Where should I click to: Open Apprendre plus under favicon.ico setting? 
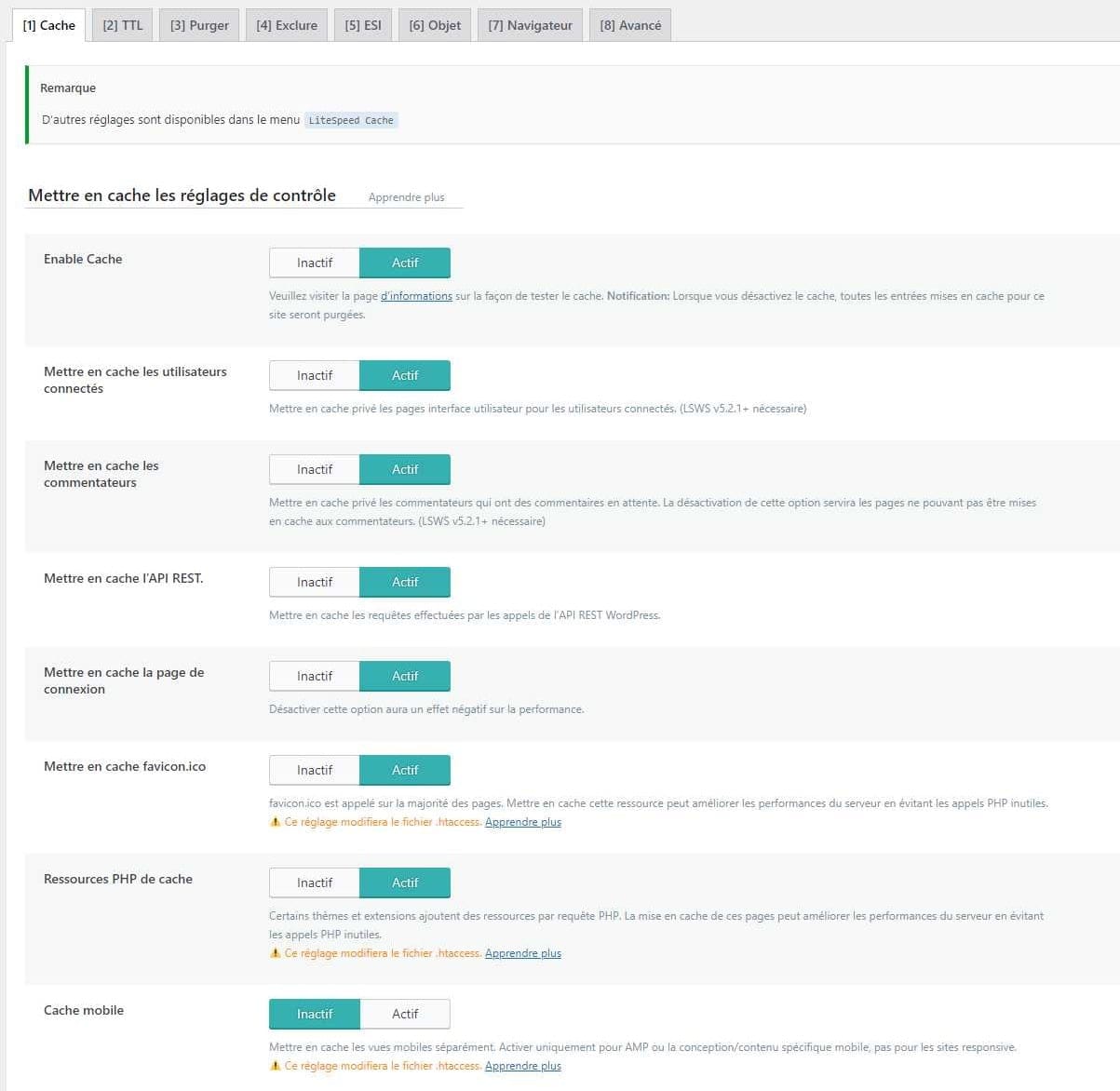(523, 822)
